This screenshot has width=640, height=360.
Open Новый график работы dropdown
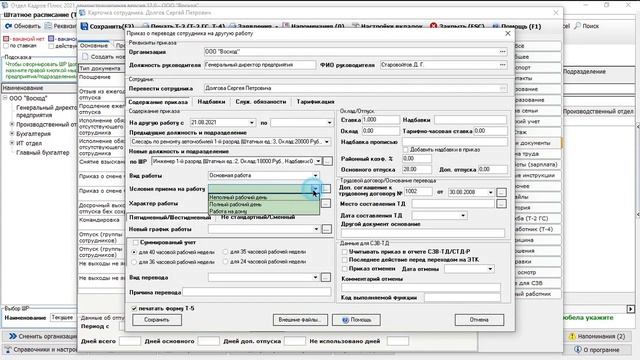(x=316, y=229)
